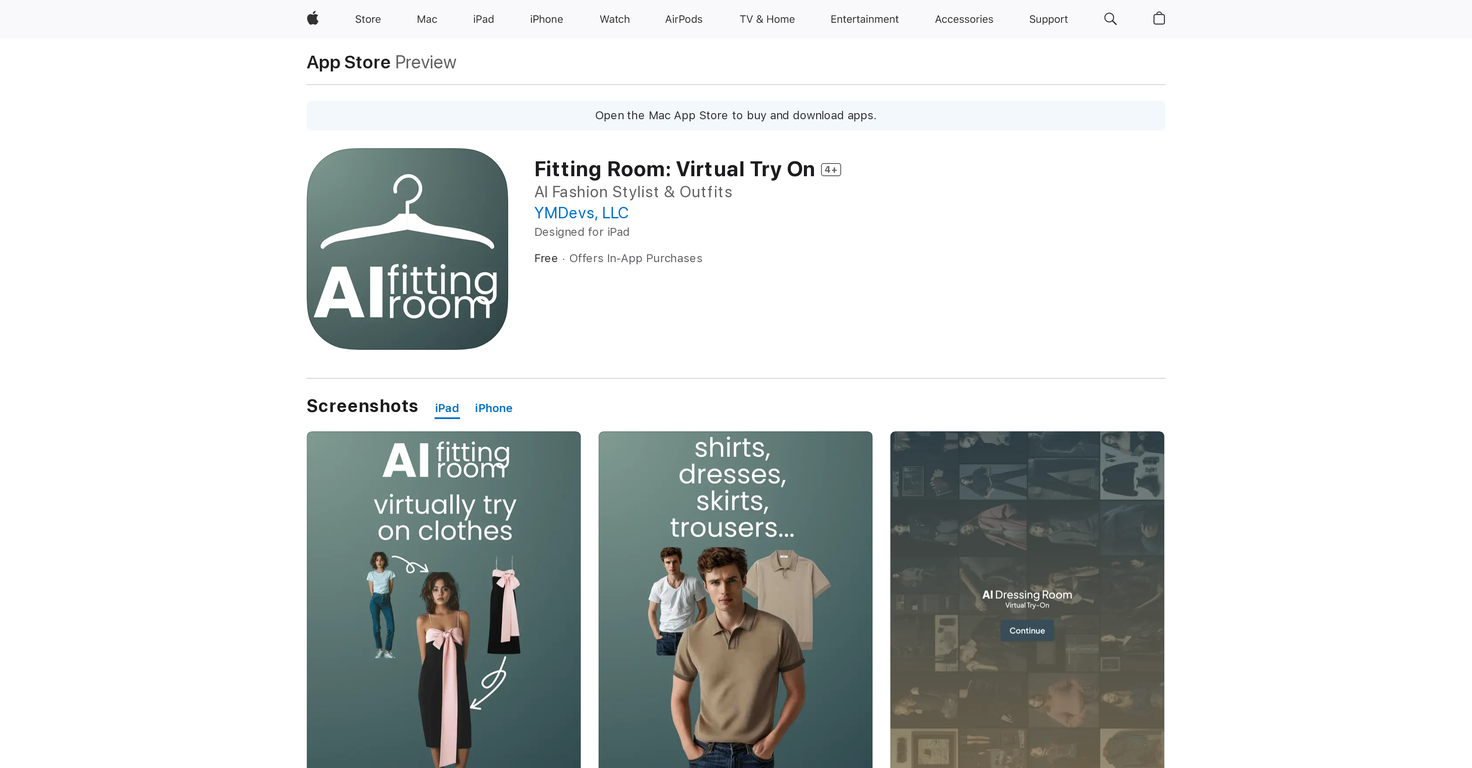Open the Mac App Store banner link
This screenshot has height=768, width=1472.
(735, 115)
